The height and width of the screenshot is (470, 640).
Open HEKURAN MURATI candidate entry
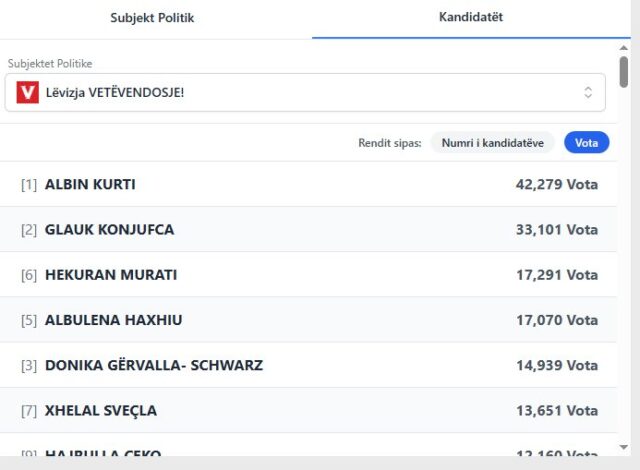(x=111, y=275)
